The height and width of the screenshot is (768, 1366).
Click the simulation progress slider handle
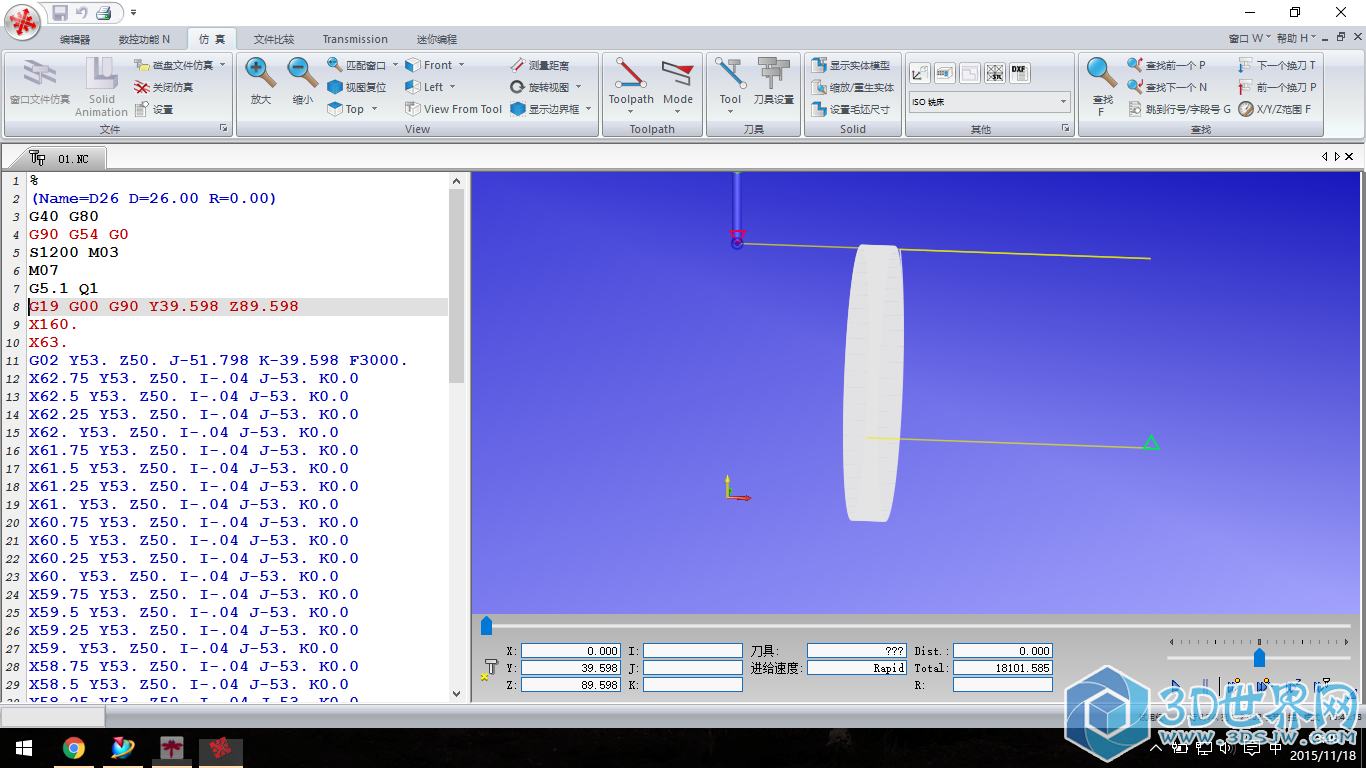(x=486, y=626)
